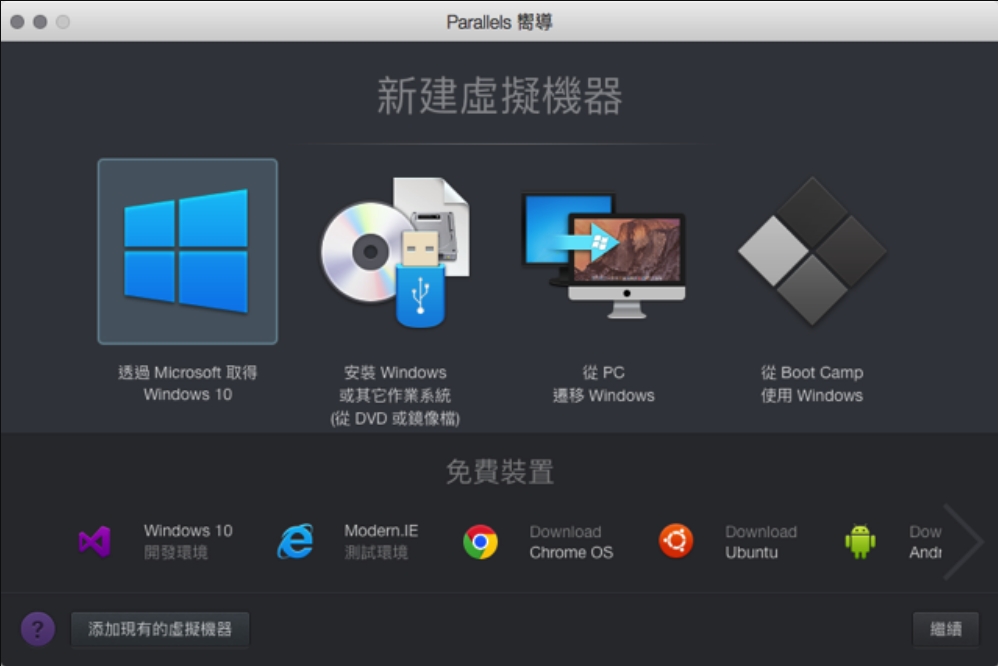Click the 從 Boot Camp 使用 Windows label

pos(812,384)
